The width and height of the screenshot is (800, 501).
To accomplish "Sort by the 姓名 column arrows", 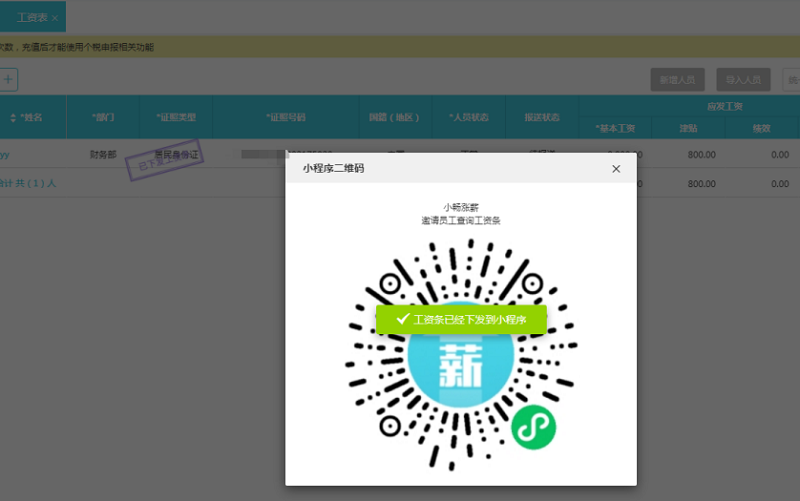I will [13, 118].
